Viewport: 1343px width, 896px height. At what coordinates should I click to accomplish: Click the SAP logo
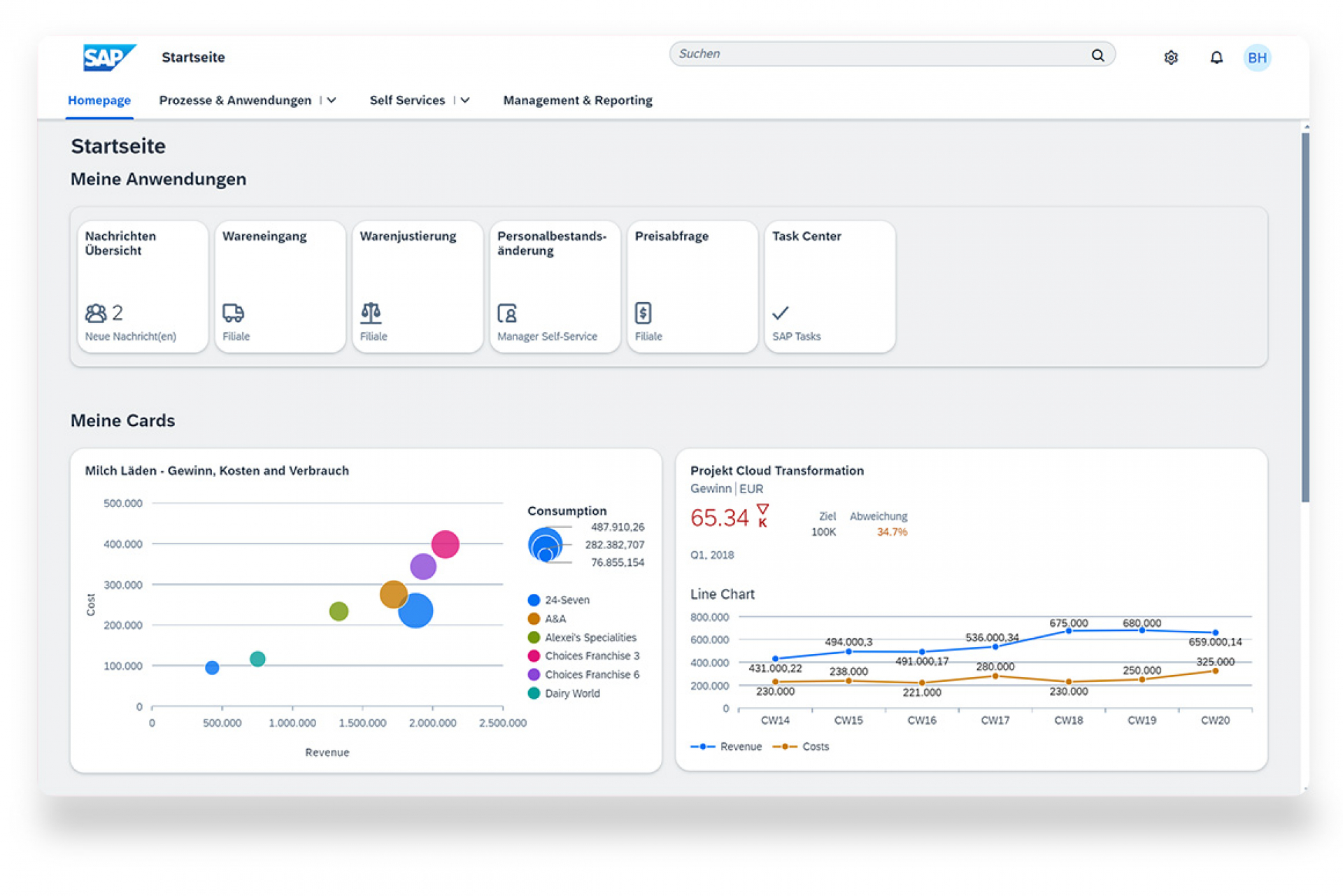[108, 57]
